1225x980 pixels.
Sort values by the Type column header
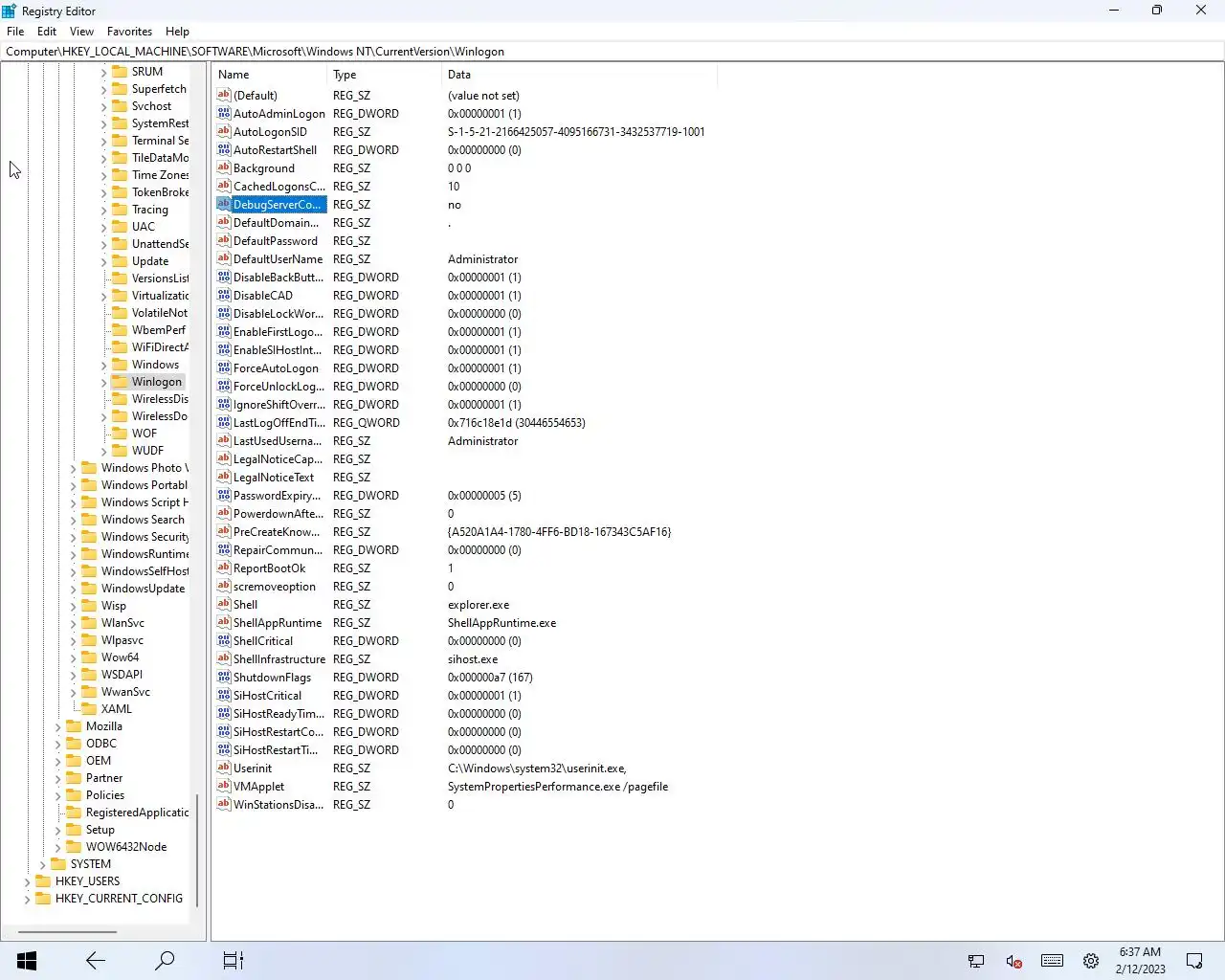click(x=385, y=74)
